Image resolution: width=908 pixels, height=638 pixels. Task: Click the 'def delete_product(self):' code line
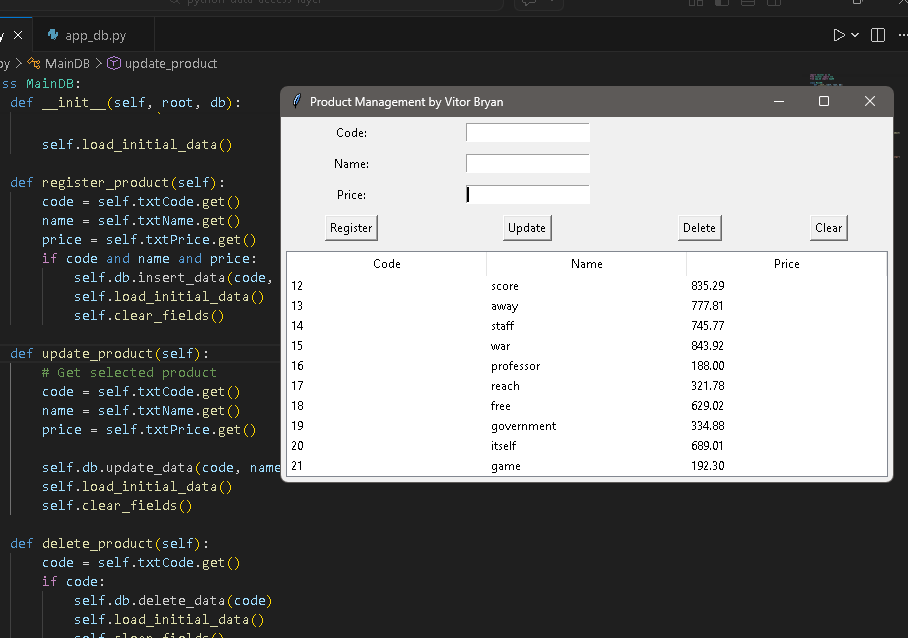pyautogui.click(x=109, y=543)
